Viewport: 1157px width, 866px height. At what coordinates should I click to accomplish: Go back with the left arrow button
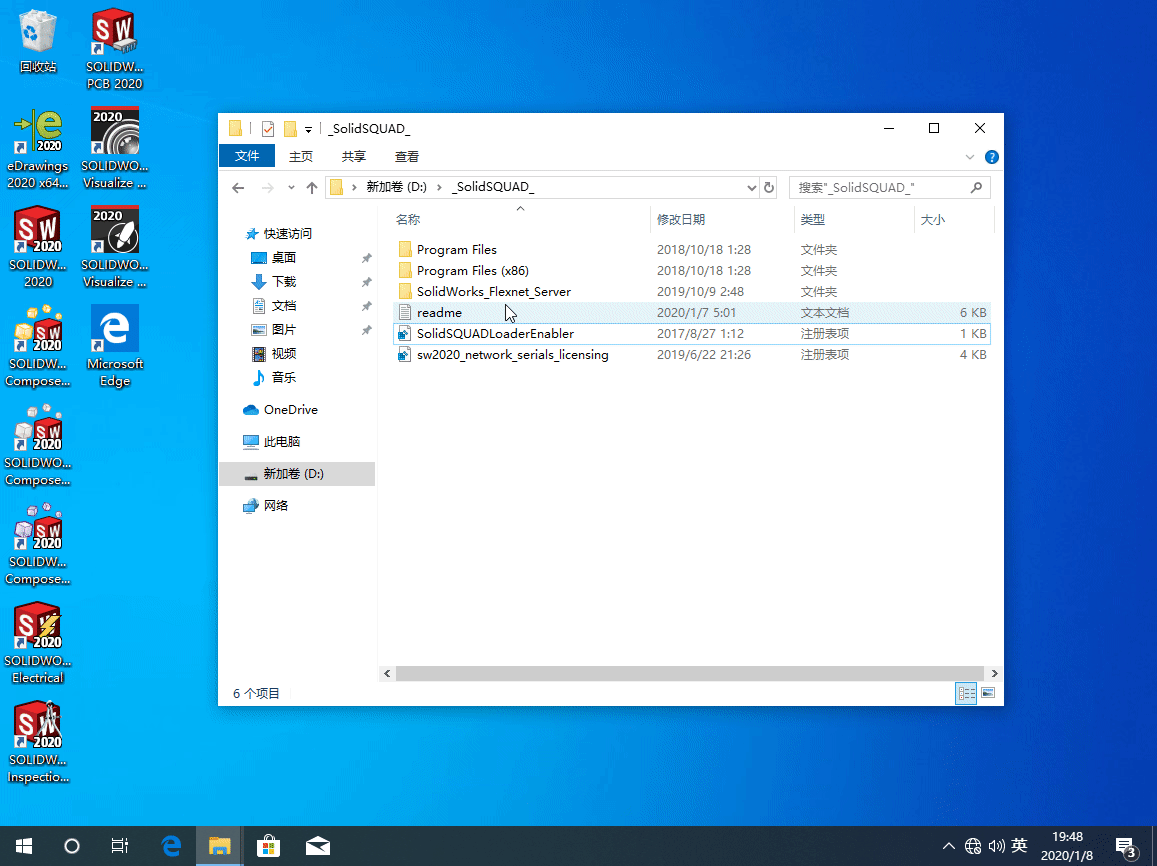point(238,188)
